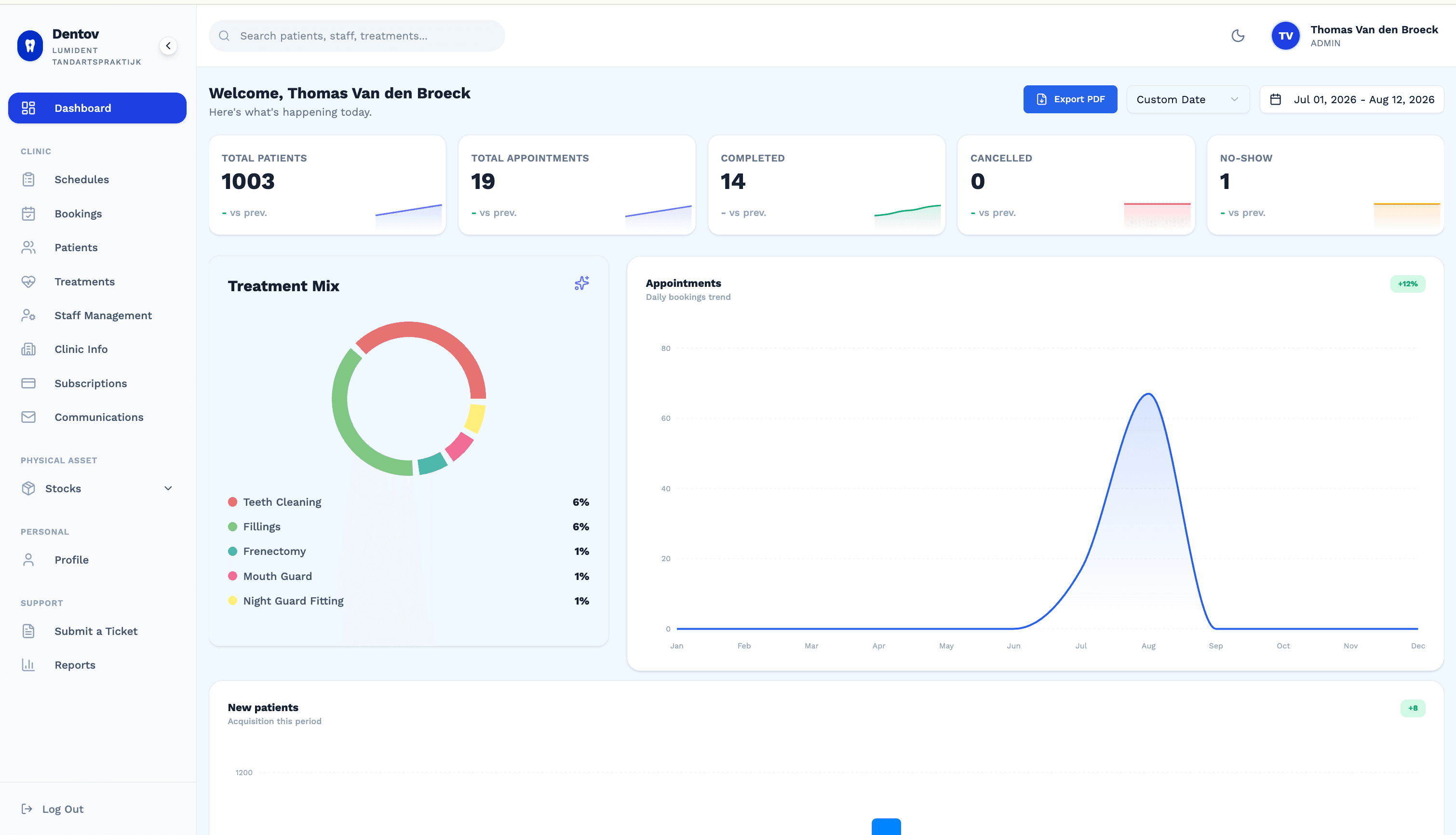This screenshot has width=1456, height=835.
Task: Click the search magnifier icon
Action: click(224, 36)
